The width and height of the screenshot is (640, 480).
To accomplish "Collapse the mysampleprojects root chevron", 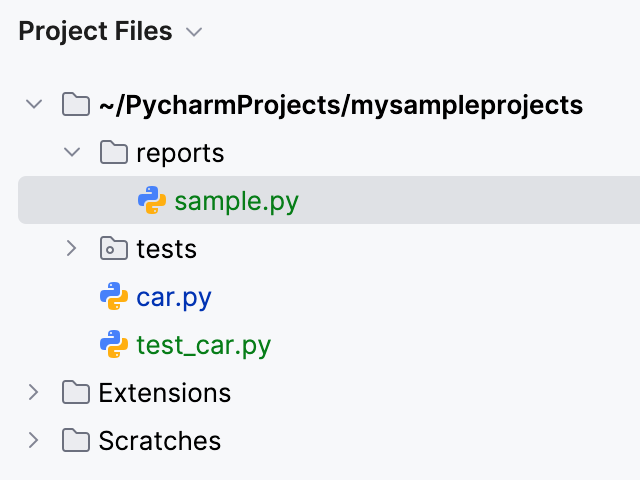I will click(x=34, y=105).
